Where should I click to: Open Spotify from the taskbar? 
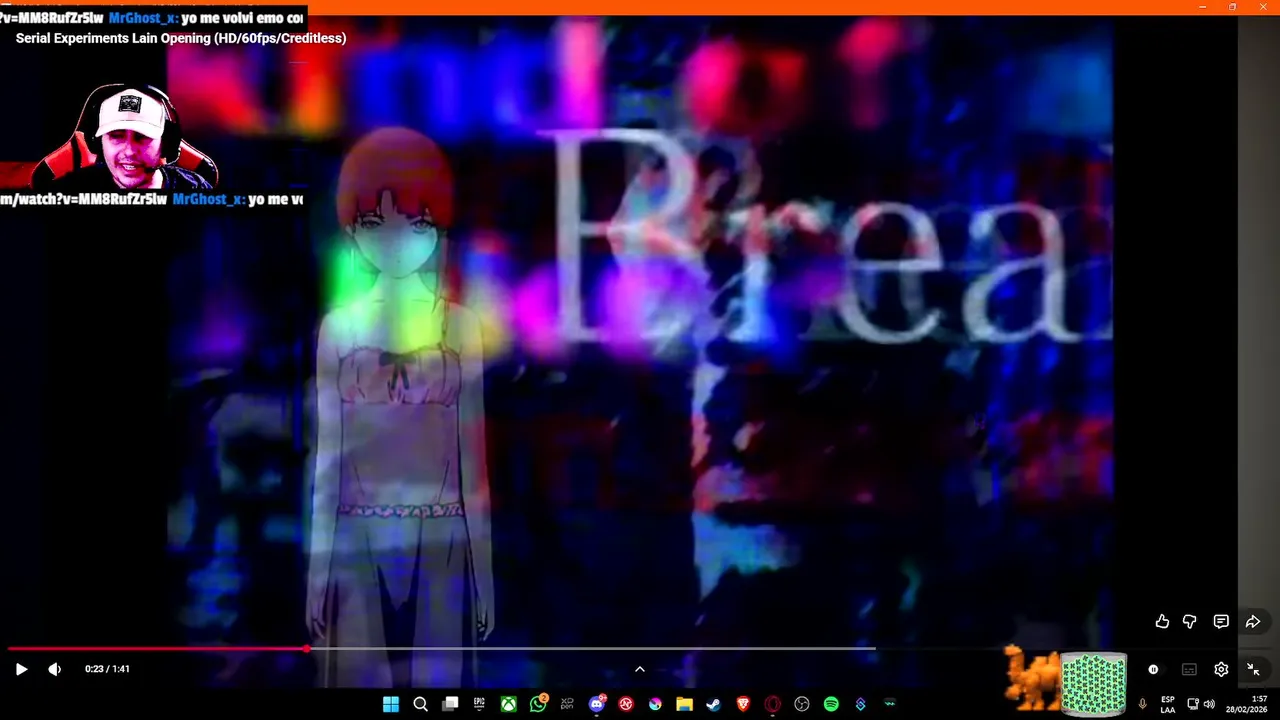[x=831, y=704]
